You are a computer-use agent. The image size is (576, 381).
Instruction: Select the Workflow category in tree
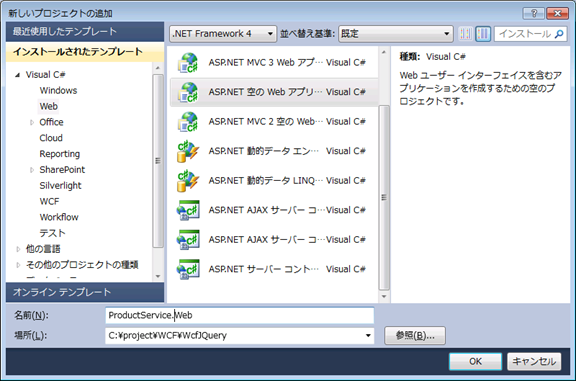pos(59,217)
